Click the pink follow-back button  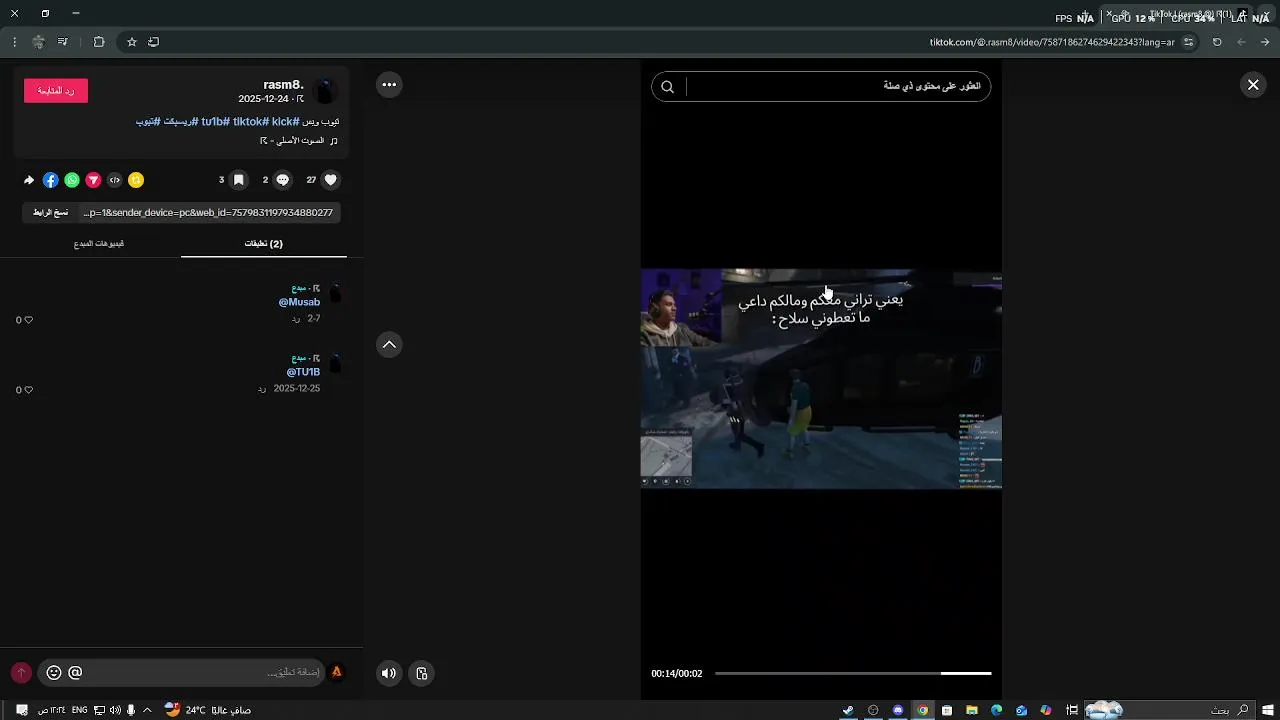(56, 91)
